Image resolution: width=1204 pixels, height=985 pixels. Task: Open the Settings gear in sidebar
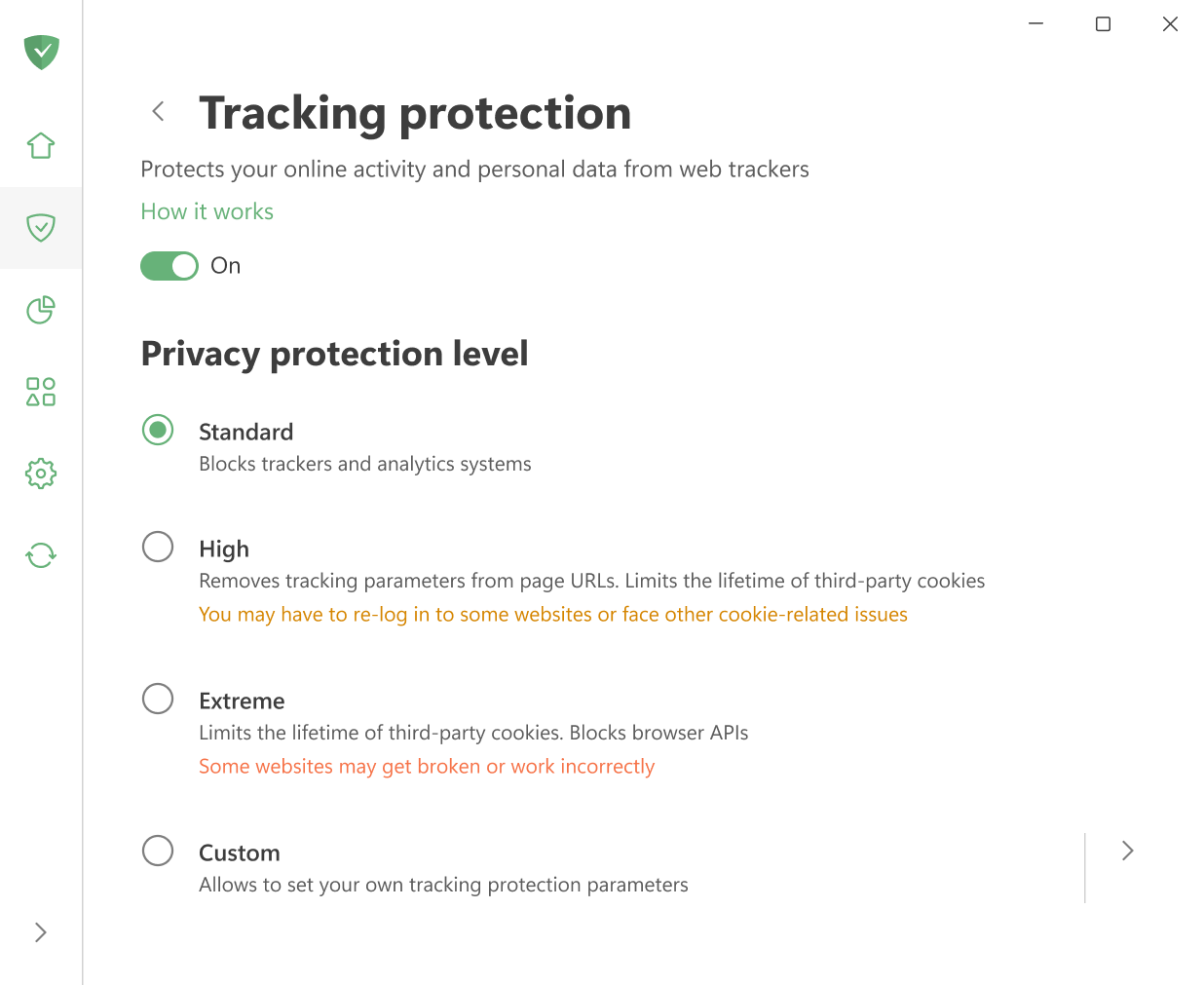pyautogui.click(x=41, y=474)
